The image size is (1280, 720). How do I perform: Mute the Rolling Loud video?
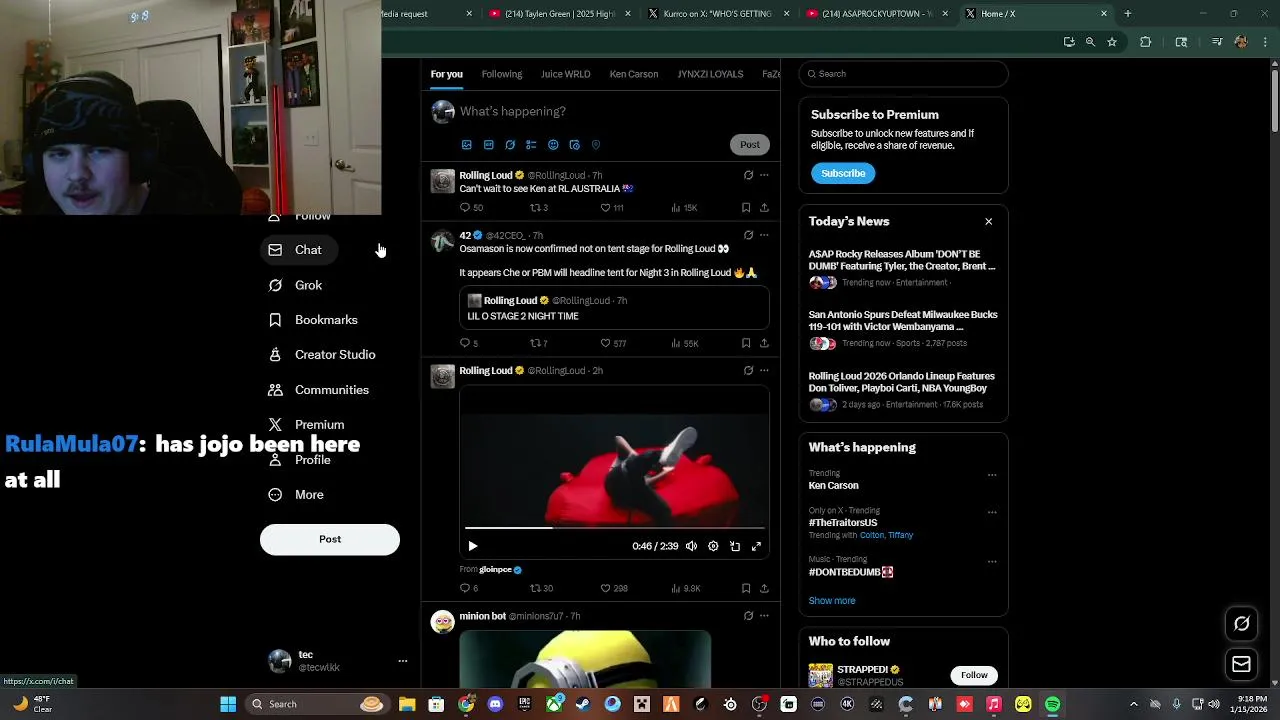[691, 546]
